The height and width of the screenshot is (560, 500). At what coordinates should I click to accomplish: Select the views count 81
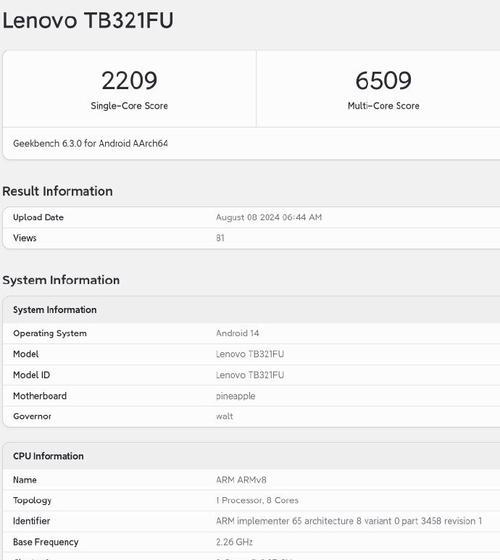[x=220, y=238]
